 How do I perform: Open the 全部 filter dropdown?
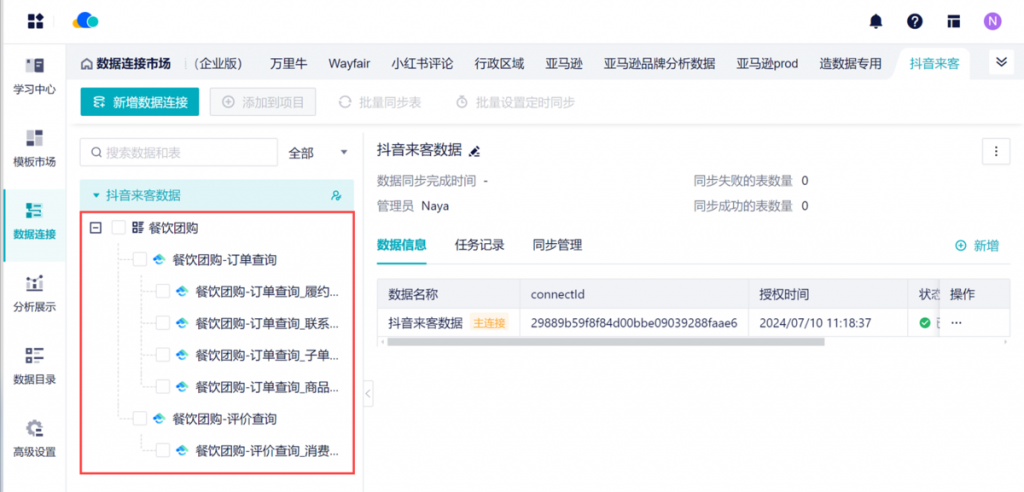[318, 152]
